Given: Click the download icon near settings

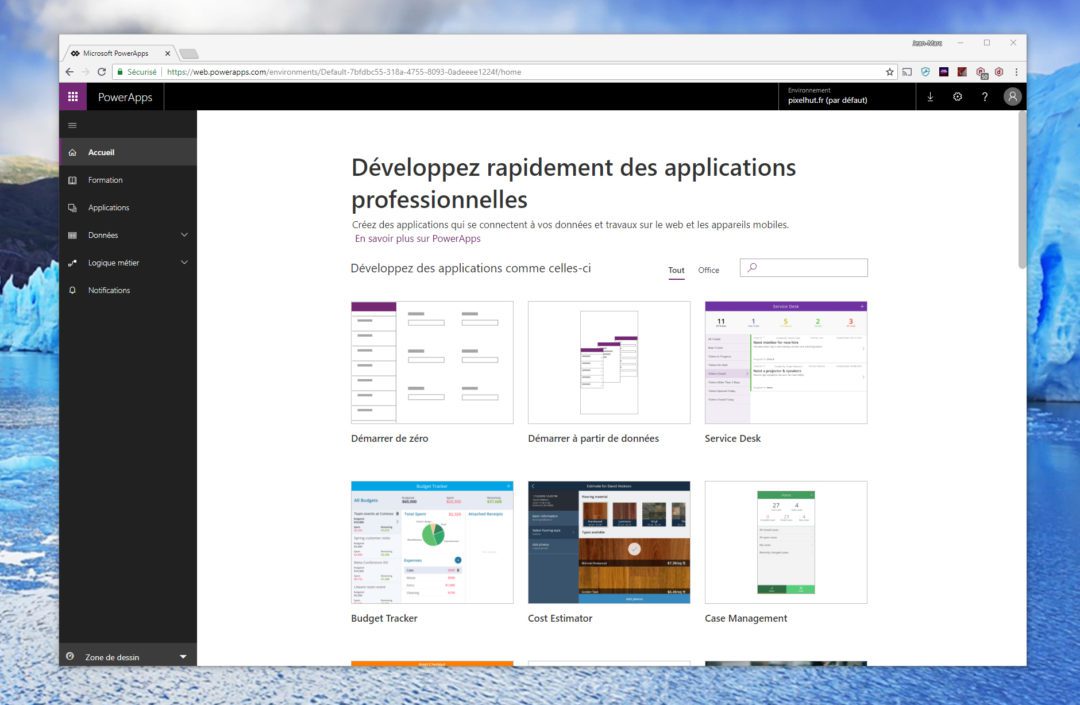Looking at the screenshot, I should [x=930, y=96].
